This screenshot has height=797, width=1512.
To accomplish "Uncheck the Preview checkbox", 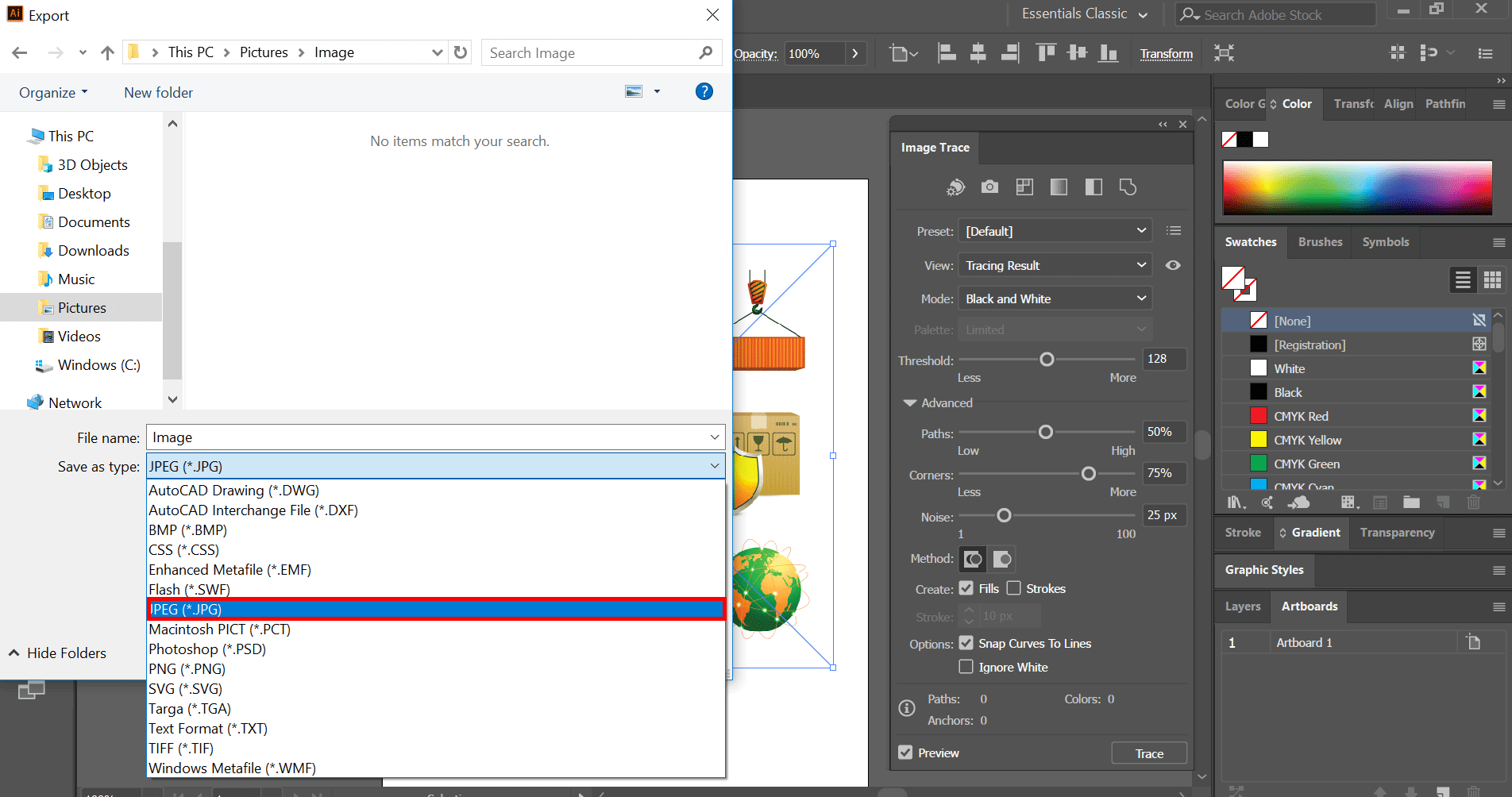I will point(905,753).
